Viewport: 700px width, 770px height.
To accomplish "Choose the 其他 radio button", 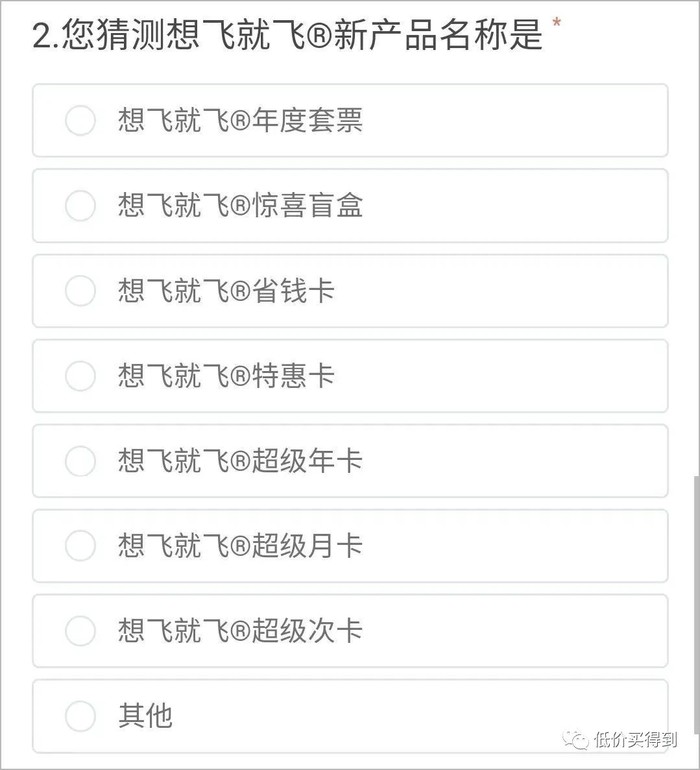I will point(80,716).
